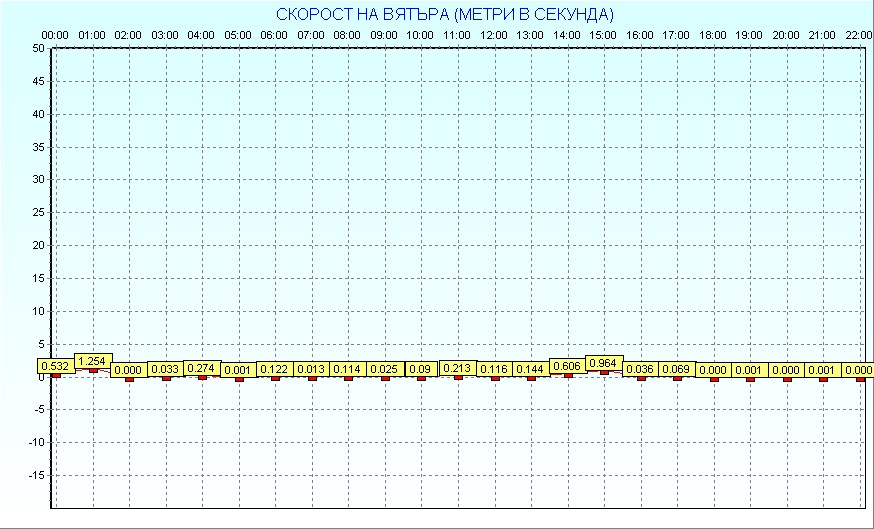Screen dimensions: 874x529
Task: Click the 12:00 time axis label
Action: 494,35
